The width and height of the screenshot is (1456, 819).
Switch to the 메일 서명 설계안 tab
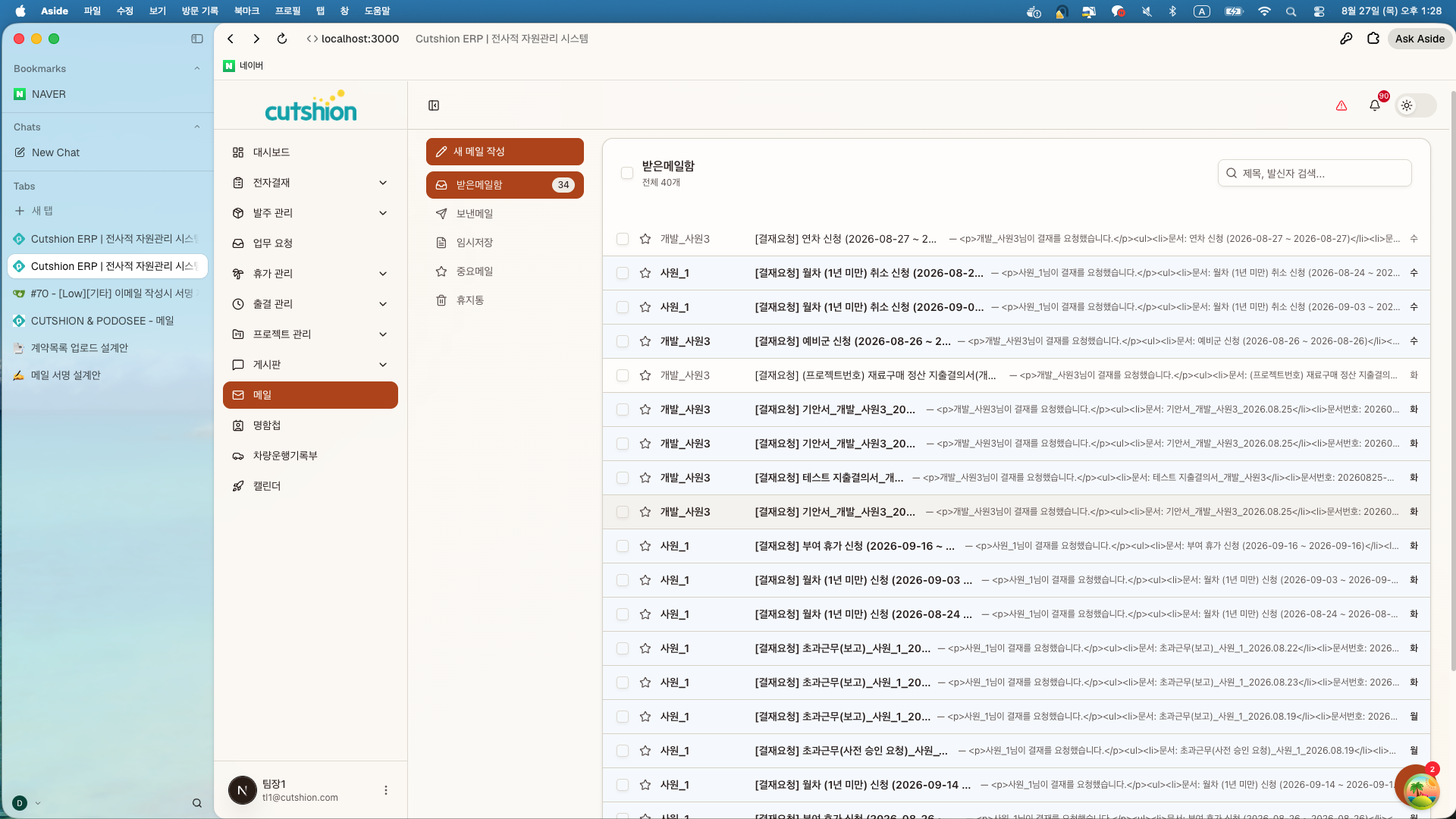[x=107, y=375]
